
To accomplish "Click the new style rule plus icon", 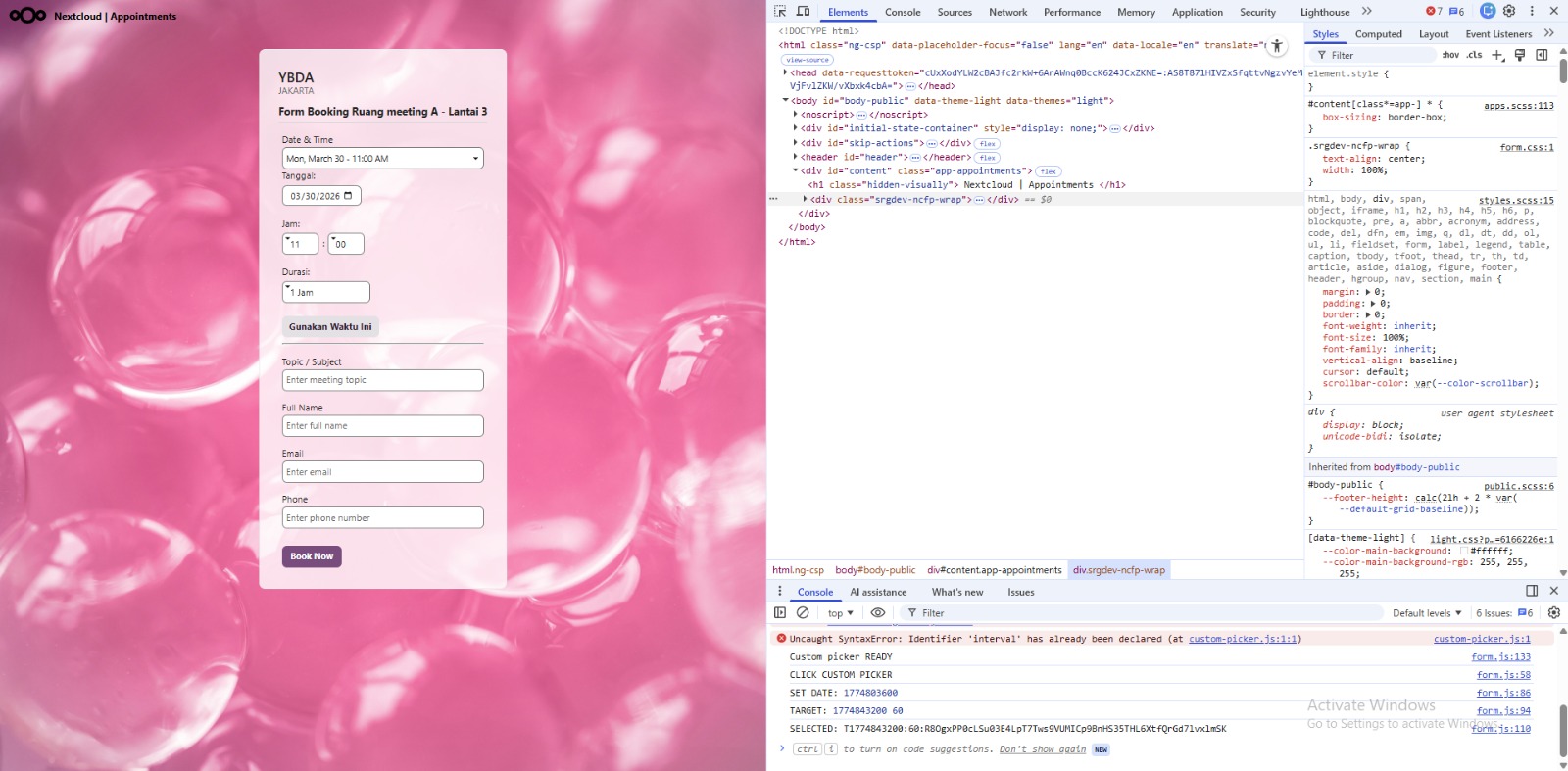I will [x=1497, y=55].
